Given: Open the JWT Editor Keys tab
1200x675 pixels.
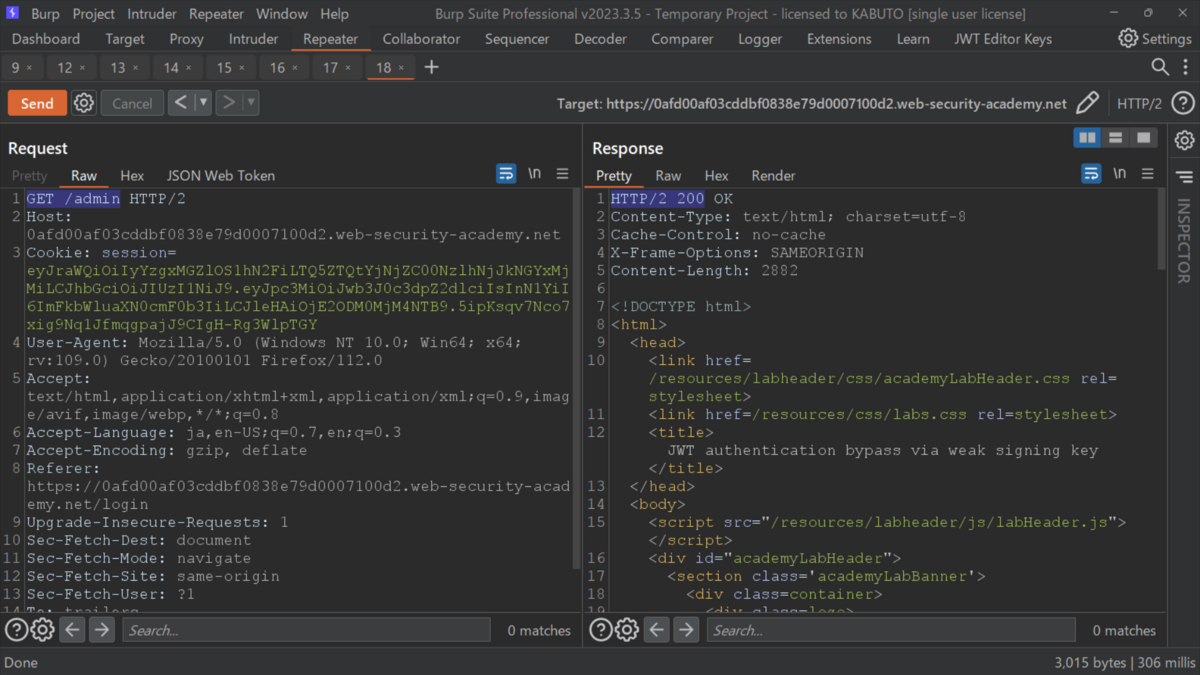Looking at the screenshot, I should point(1003,39).
